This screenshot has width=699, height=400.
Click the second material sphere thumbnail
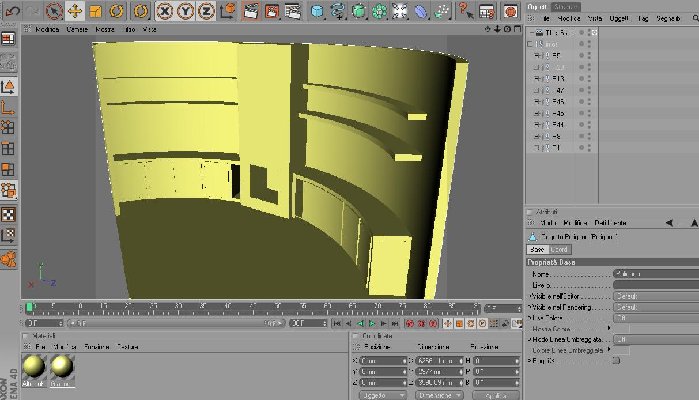[62, 367]
